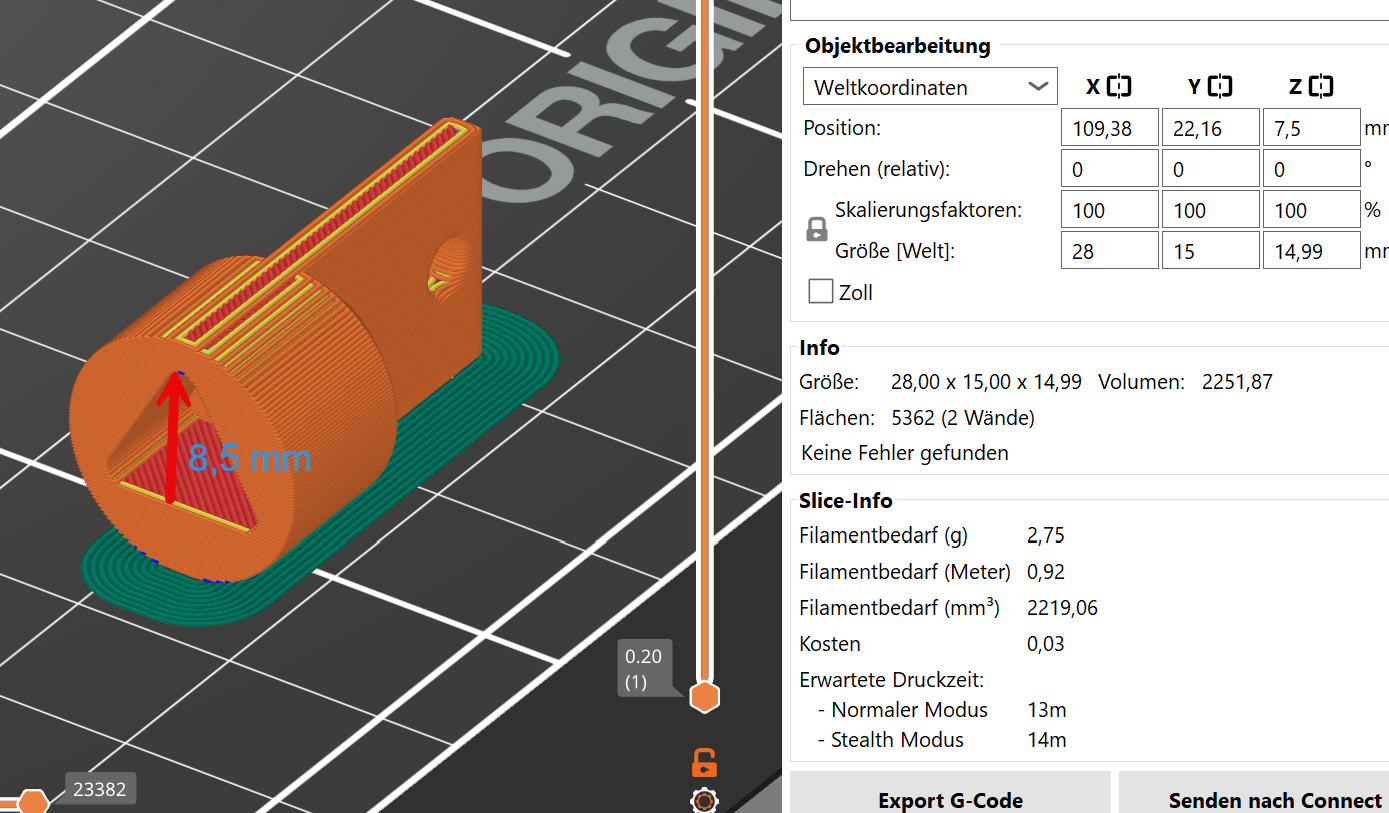Click the X axis mirror icon

1120,87
